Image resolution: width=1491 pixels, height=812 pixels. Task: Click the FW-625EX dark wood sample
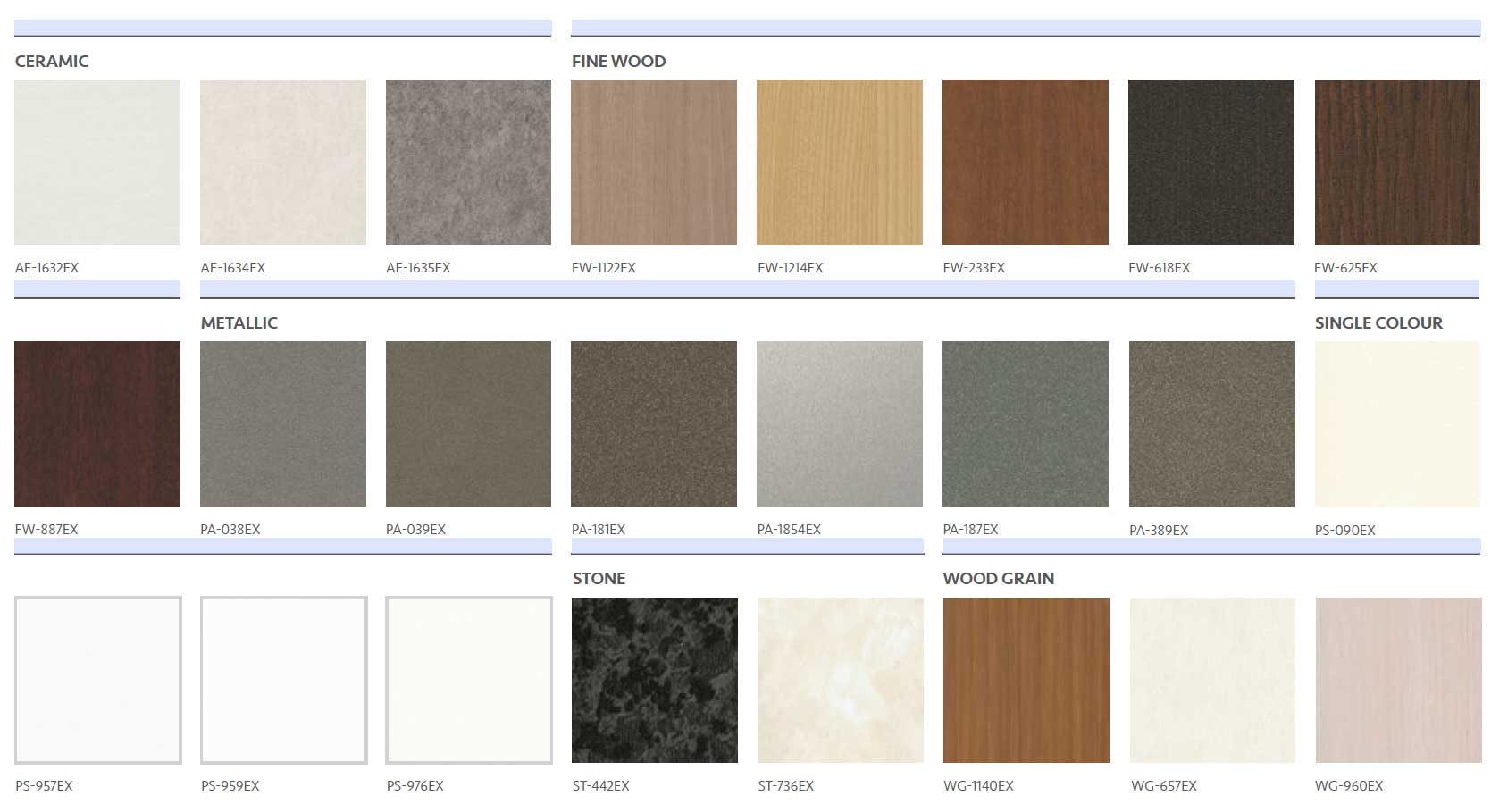[x=1397, y=162]
